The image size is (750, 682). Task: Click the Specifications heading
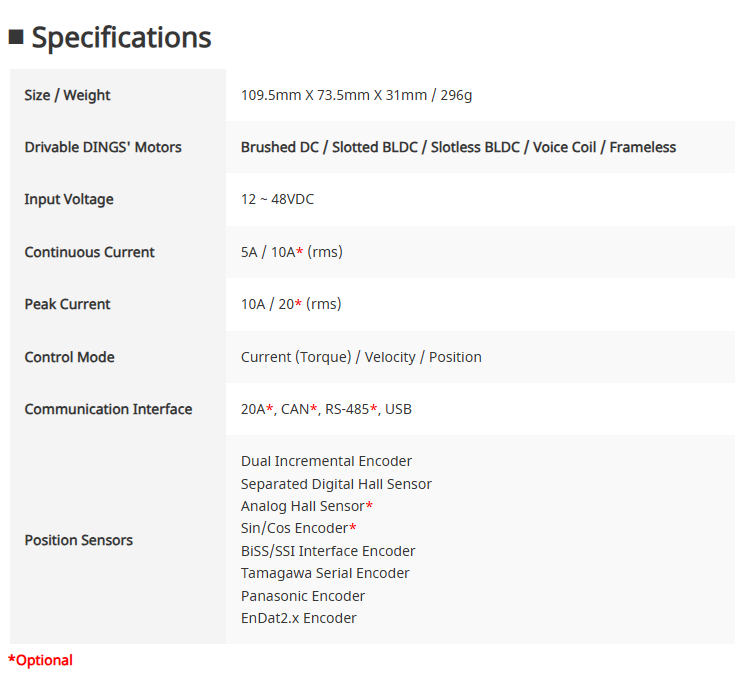click(121, 37)
